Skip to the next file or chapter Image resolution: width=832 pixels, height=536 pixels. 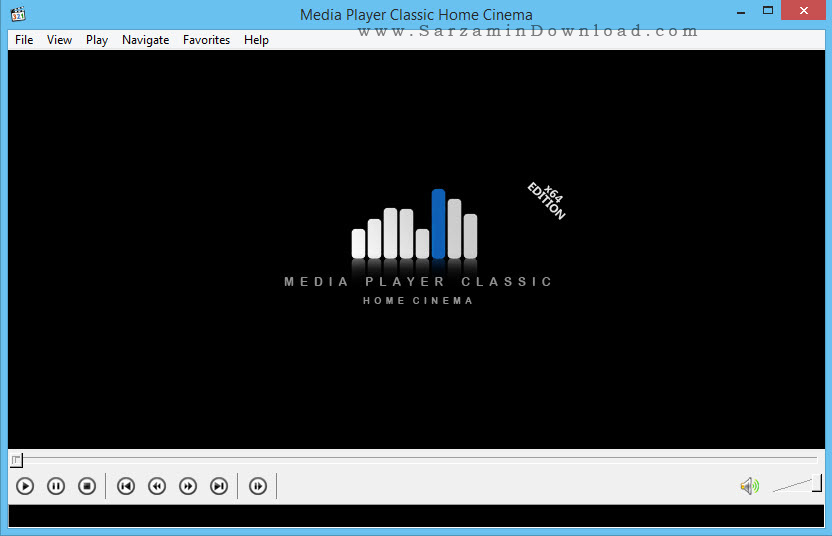(219, 486)
